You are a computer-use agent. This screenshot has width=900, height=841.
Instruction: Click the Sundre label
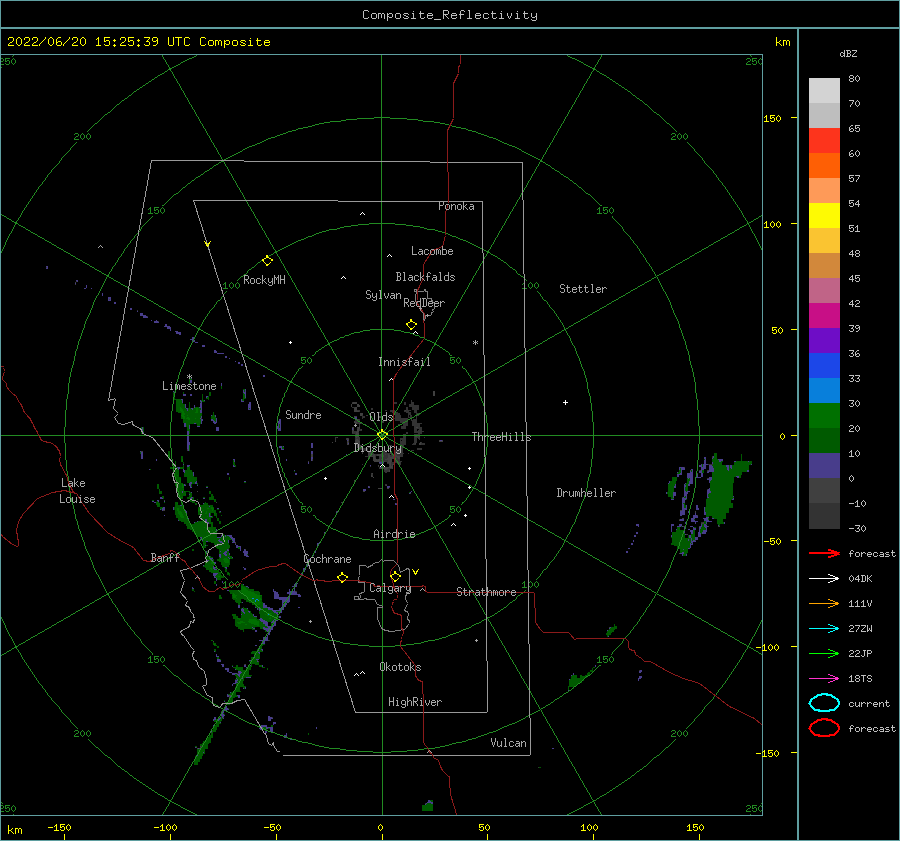pyautogui.click(x=303, y=414)
